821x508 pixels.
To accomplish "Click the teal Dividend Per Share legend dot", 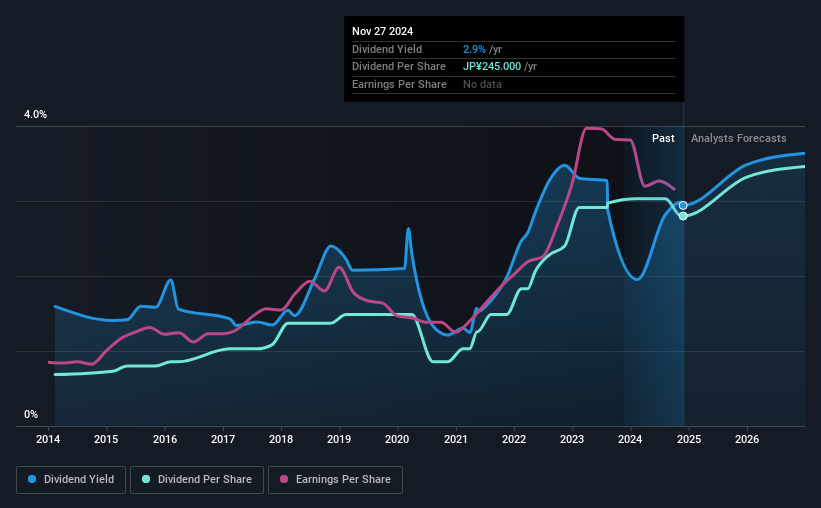I will 146,479.
